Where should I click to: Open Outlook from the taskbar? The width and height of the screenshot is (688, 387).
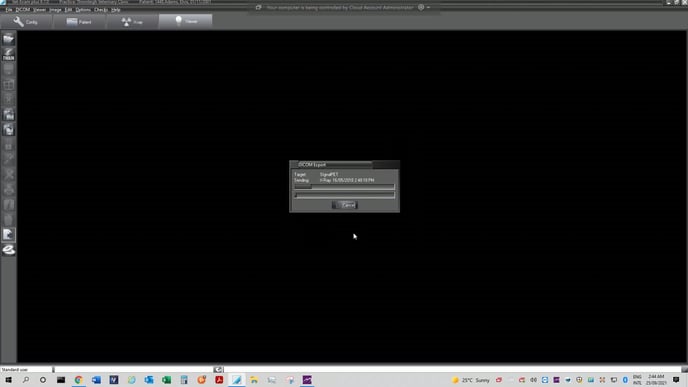[149, 380]
